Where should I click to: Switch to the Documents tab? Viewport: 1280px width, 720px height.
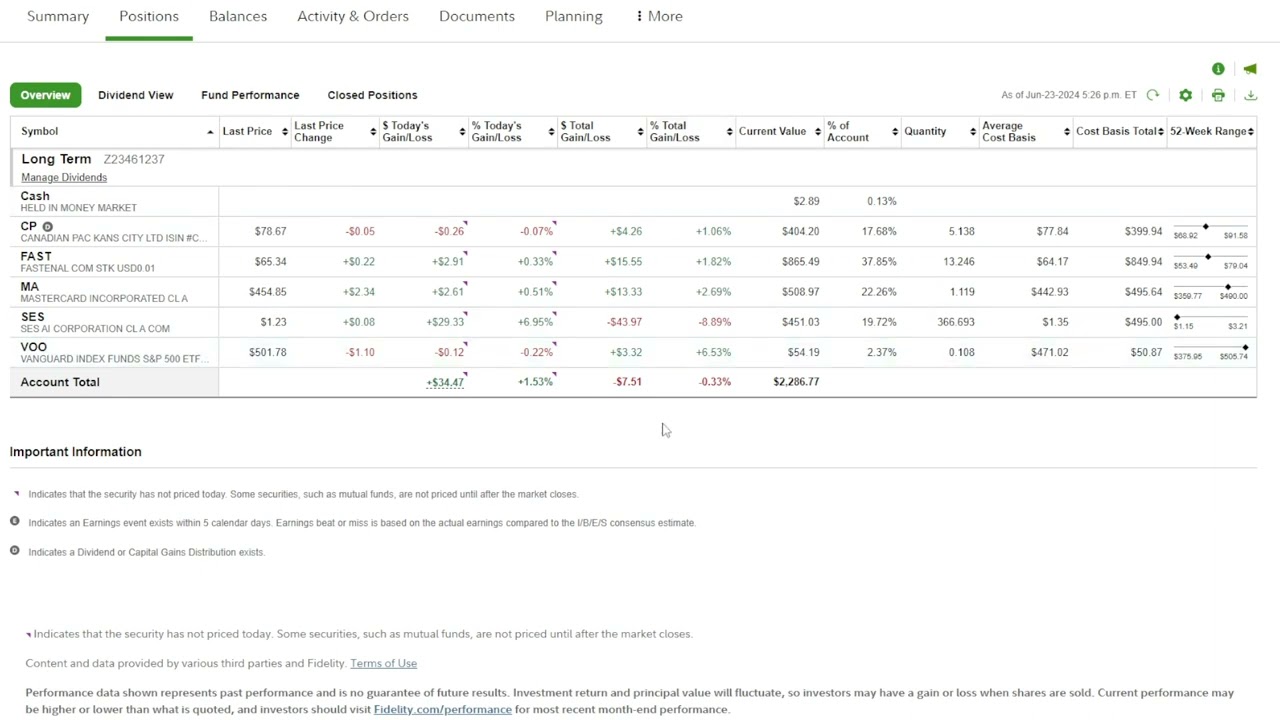pos(477,16)
